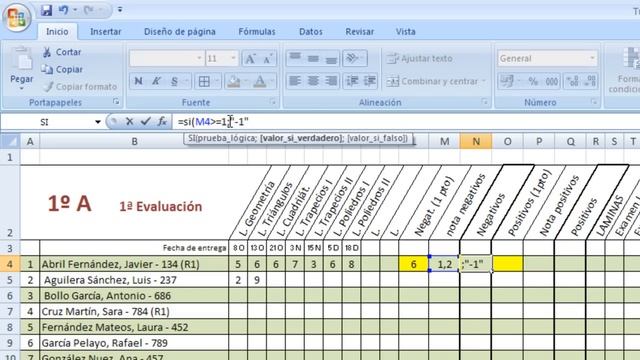Viewport: 640px width, 360px height.
Task: Decrease the font size
Action: tap(268, 58)
